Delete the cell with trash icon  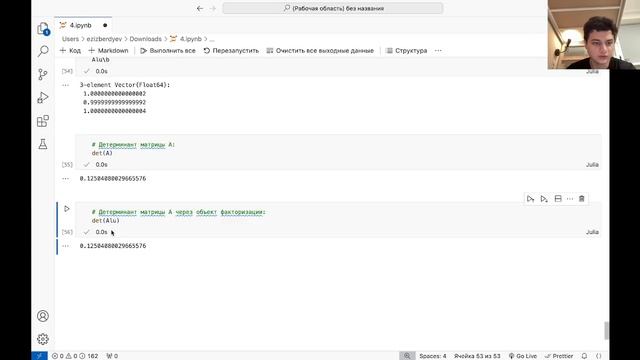pos(582,199)
